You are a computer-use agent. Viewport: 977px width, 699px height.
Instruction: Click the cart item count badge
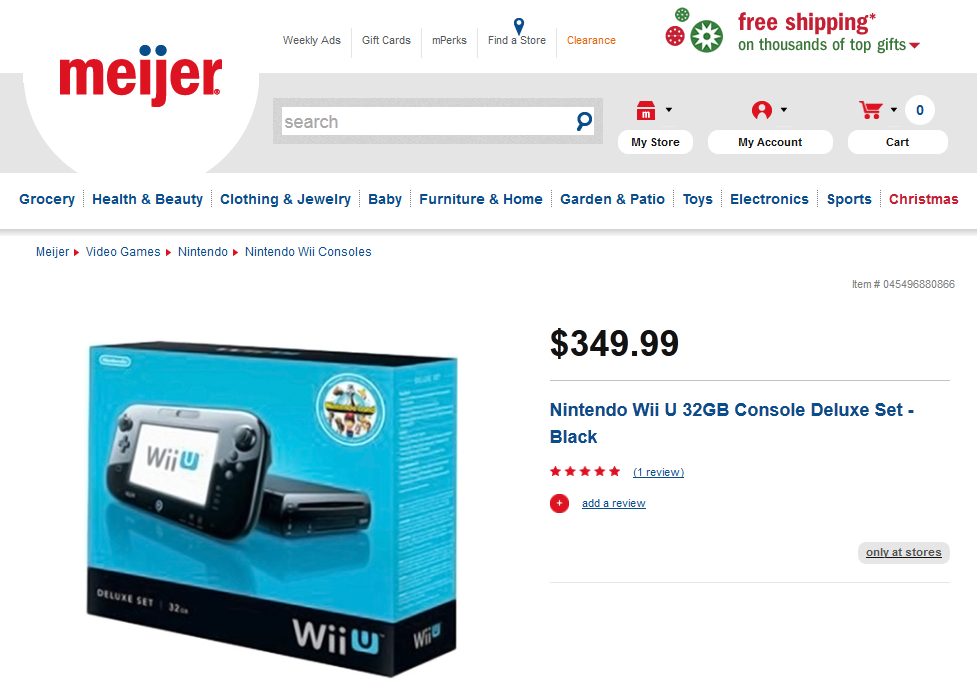920,110
